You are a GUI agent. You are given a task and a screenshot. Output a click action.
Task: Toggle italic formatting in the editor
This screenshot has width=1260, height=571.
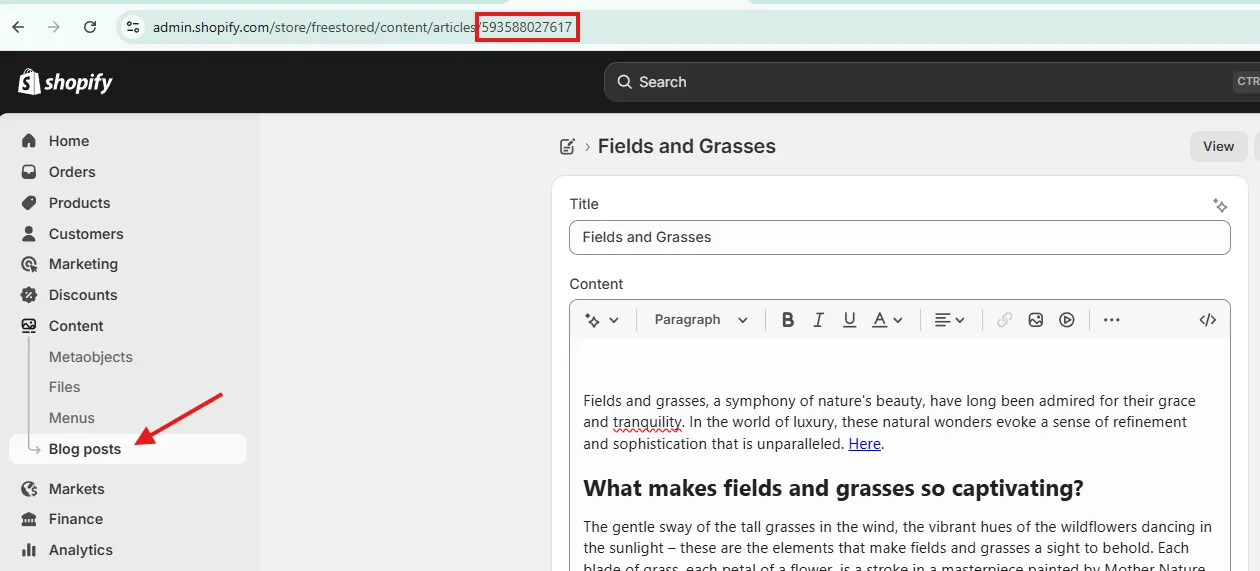[818, 320]
